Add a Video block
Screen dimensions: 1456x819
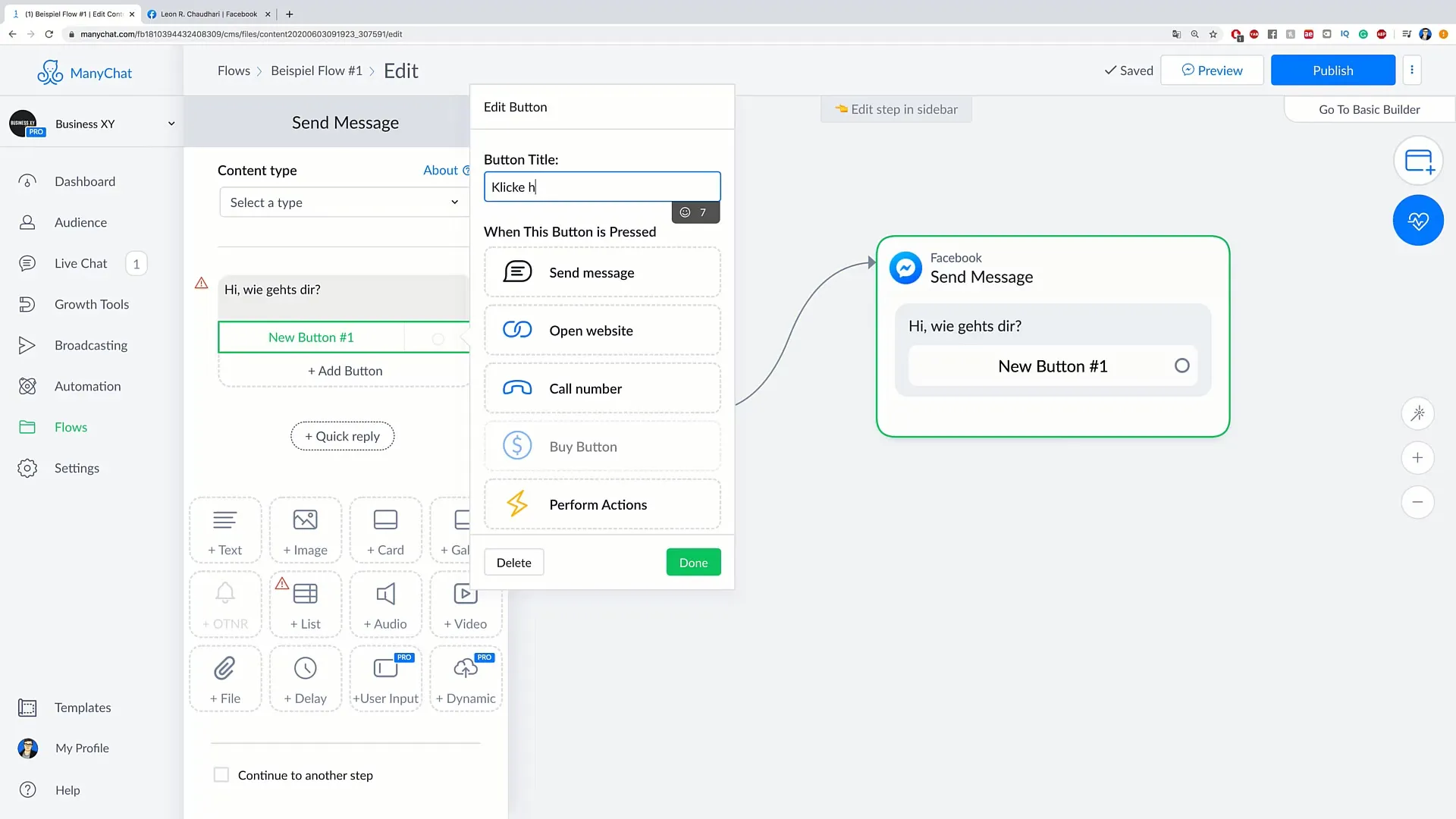click(x=466, y=604)
